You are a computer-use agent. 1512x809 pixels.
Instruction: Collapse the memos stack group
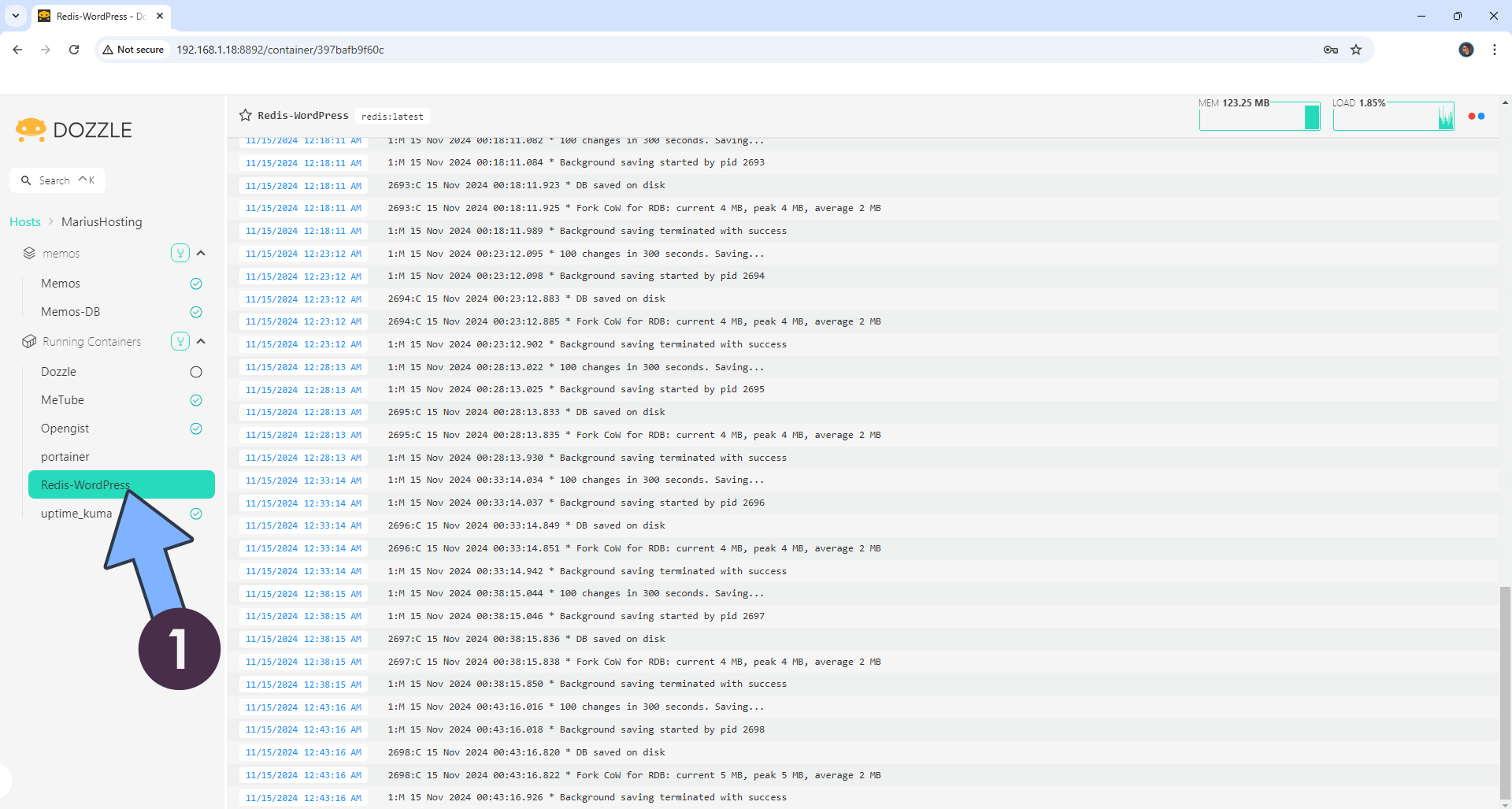point(201,253)
